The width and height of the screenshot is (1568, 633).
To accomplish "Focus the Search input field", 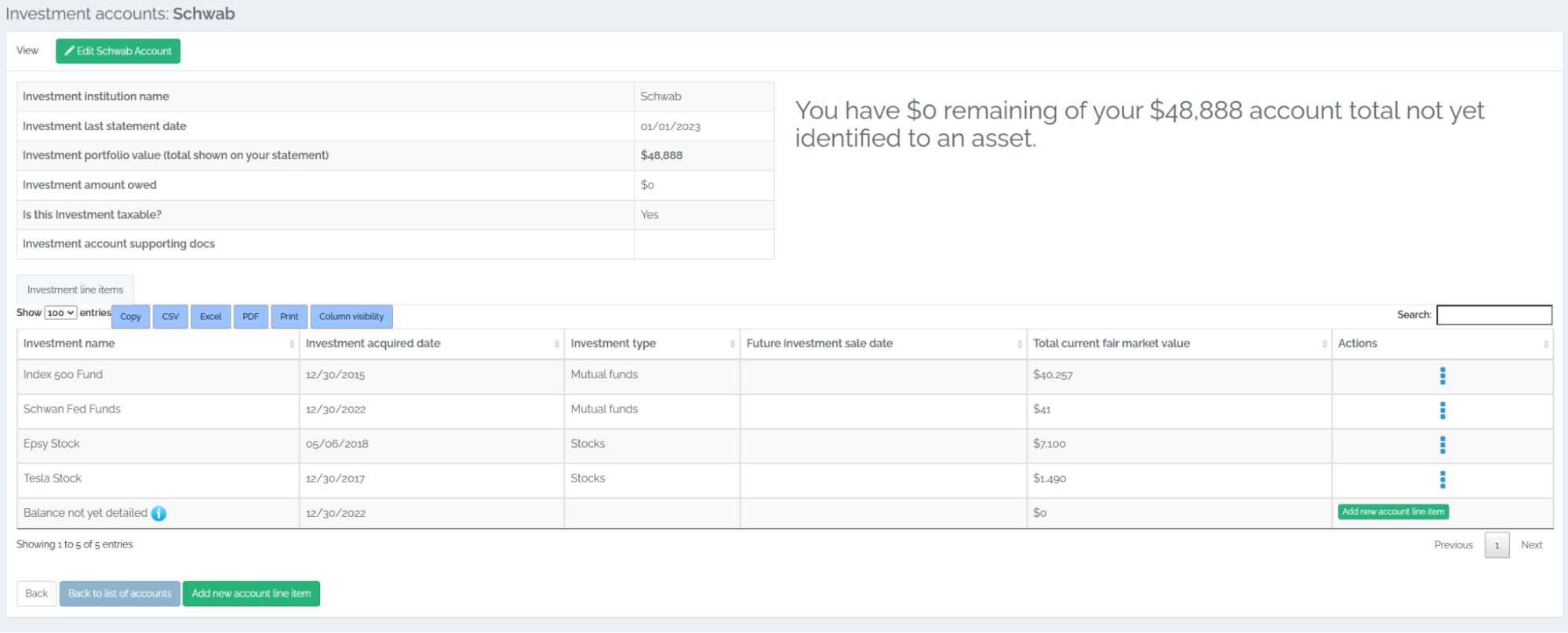I will (x=1494, y=315).
